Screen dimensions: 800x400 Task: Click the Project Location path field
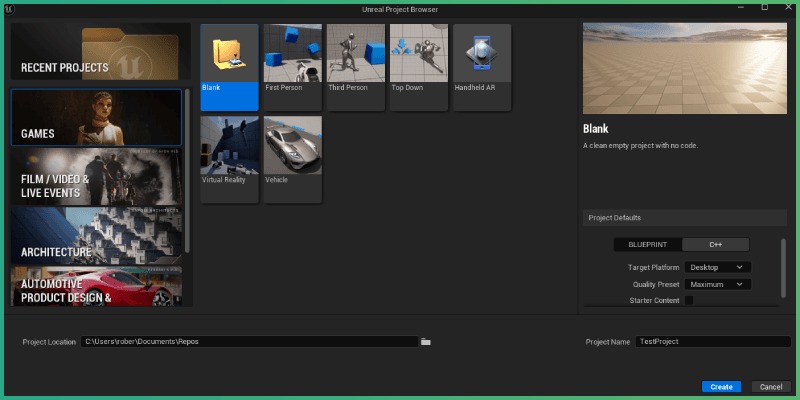(249, 342)
